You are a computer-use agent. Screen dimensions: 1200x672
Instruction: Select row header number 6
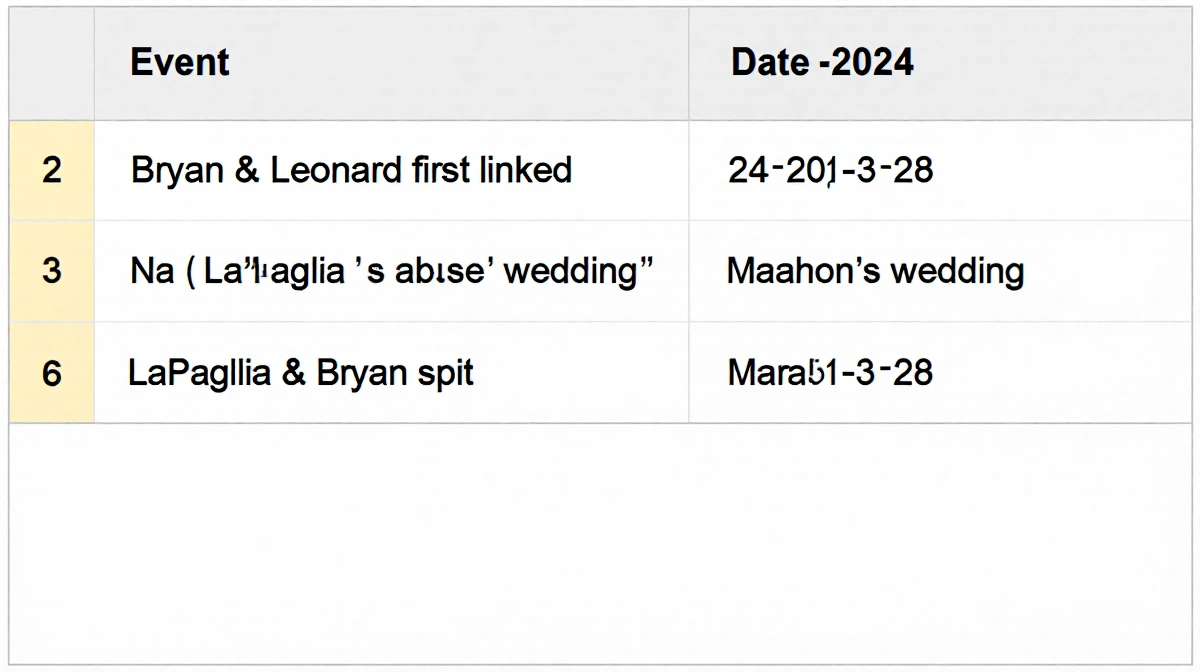(52, 373)
